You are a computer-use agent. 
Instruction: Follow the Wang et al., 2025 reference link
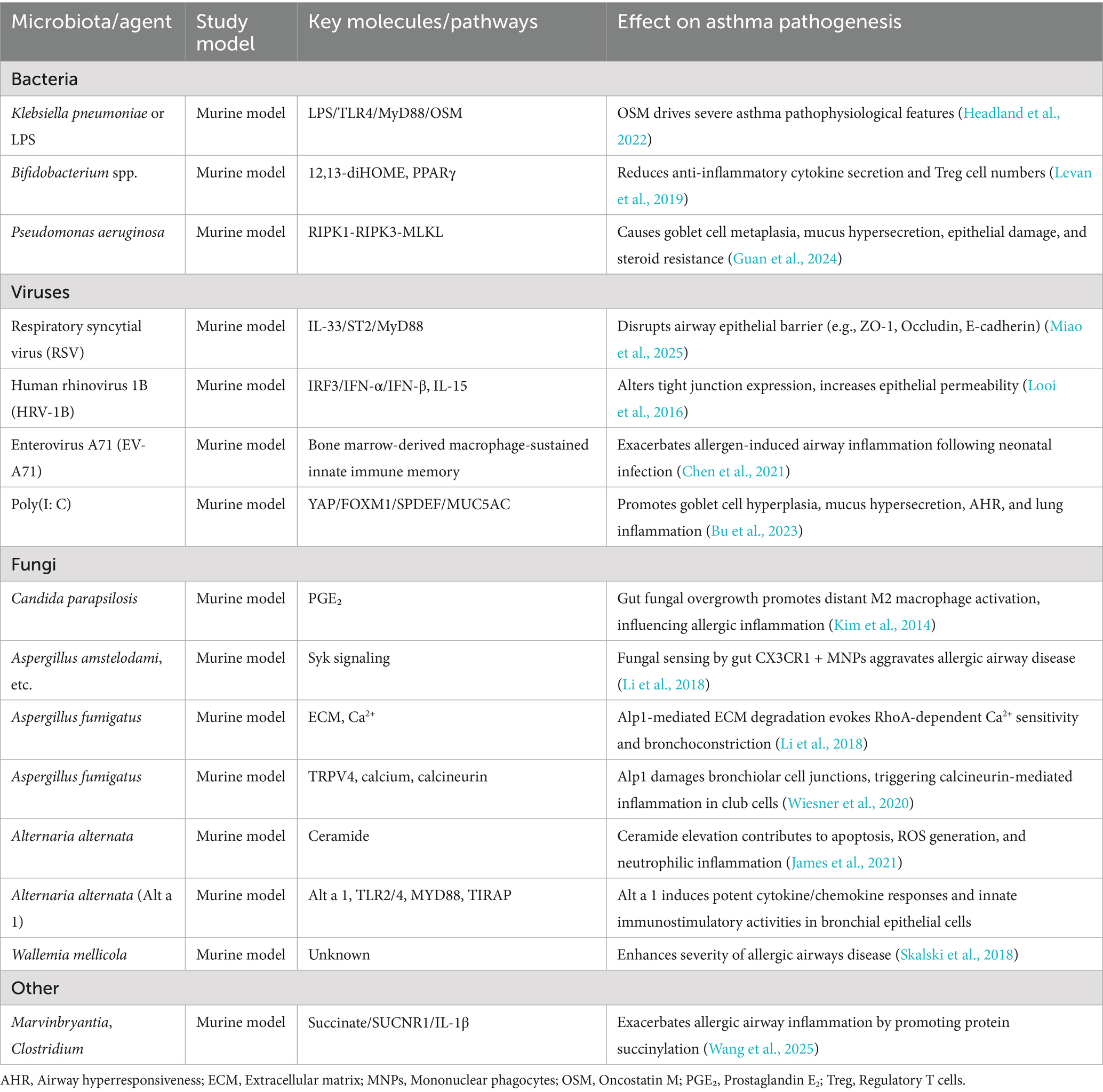(761, 1049)
